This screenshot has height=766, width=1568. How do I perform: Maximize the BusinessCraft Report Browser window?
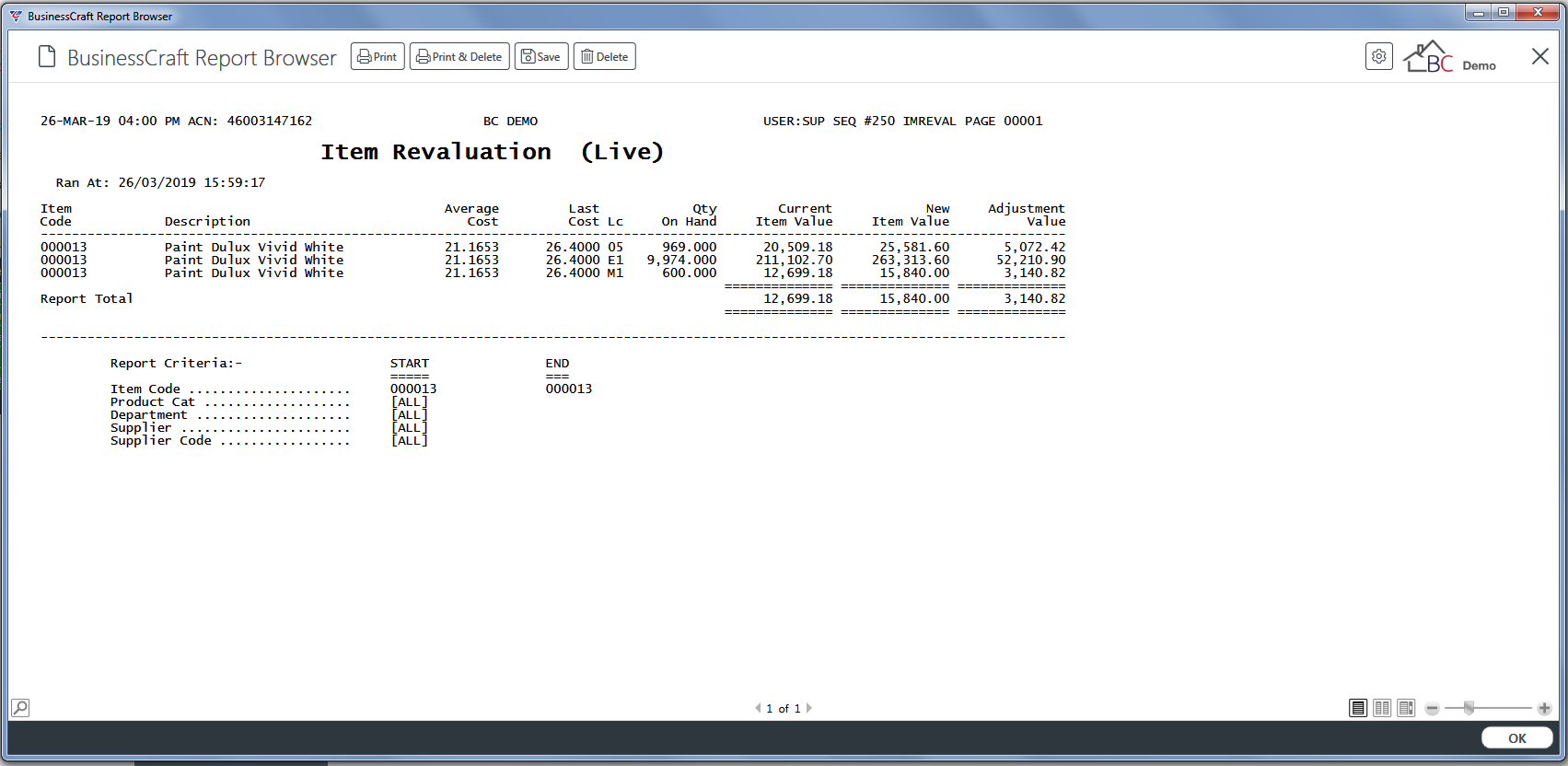click(1504, 13)
